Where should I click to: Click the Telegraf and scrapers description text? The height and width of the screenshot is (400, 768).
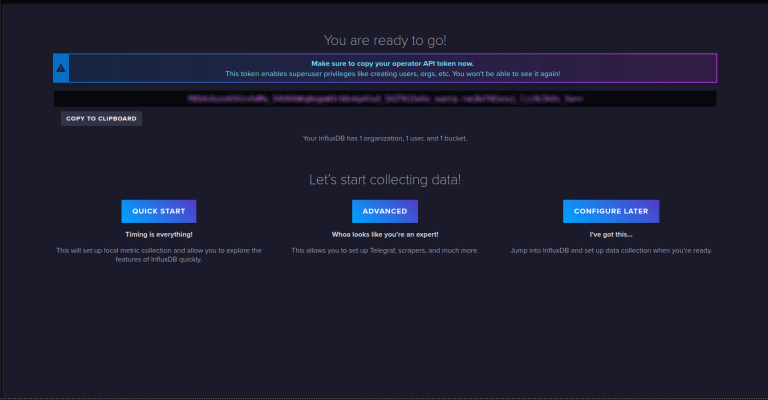tap(385, 250)
